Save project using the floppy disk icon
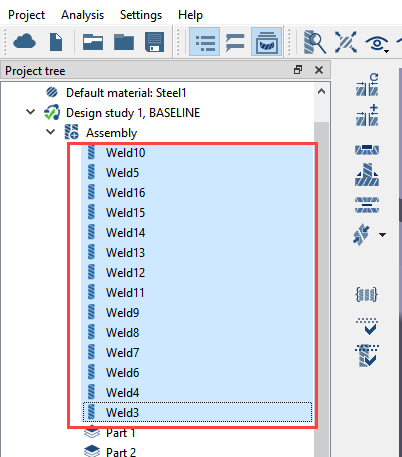402x457 pixels. tap(155, 42)
